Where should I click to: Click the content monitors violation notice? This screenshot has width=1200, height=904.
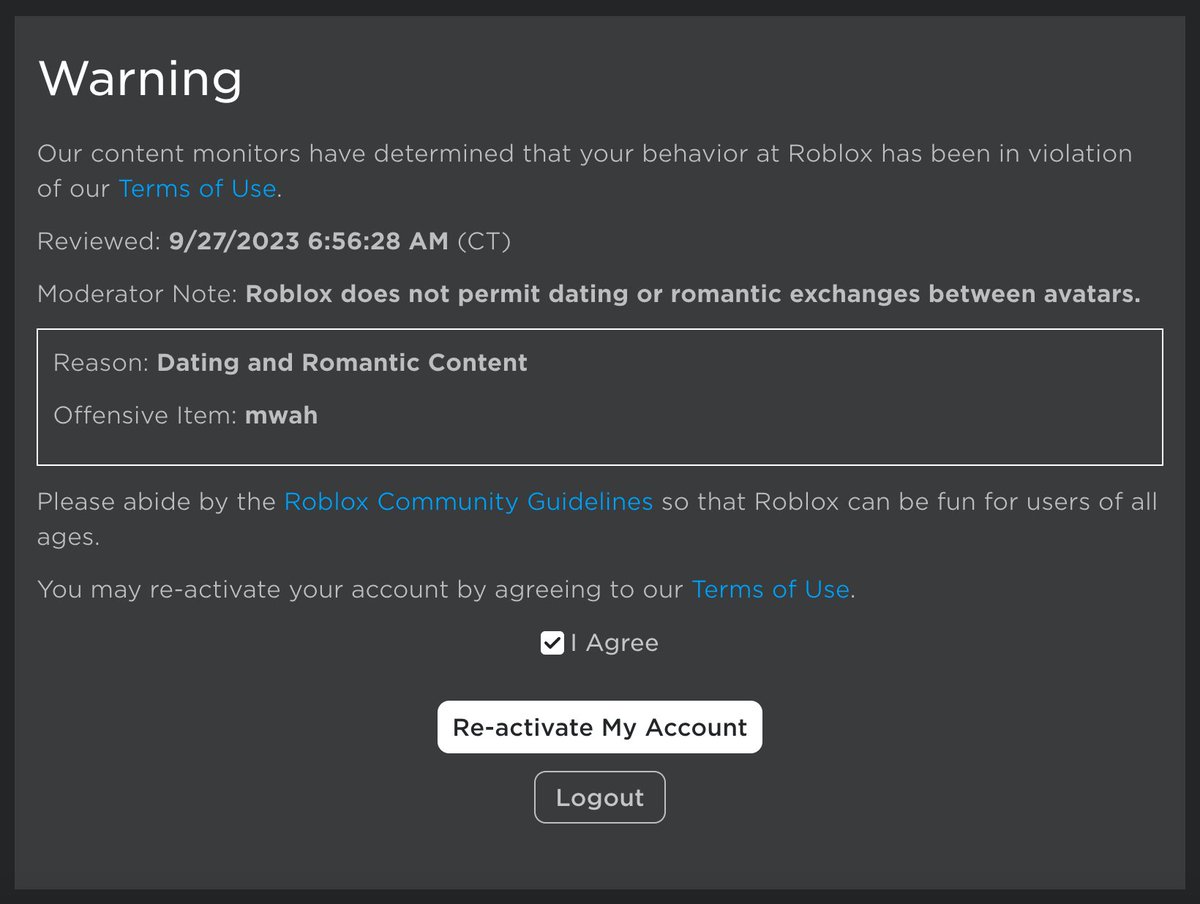[585, 153]
